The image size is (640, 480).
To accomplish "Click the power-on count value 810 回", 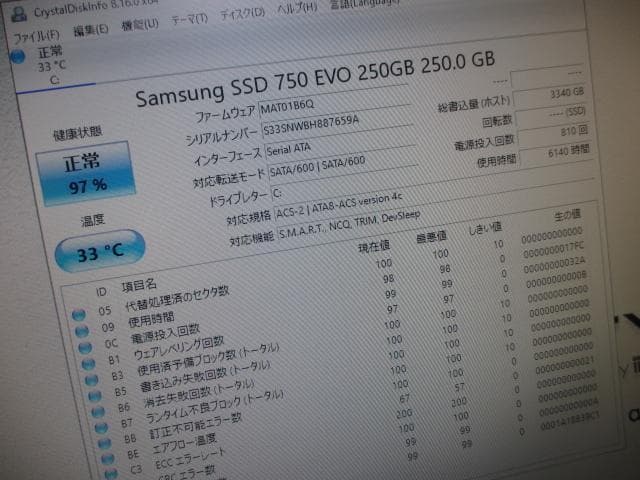I will (x=553, y=135).
